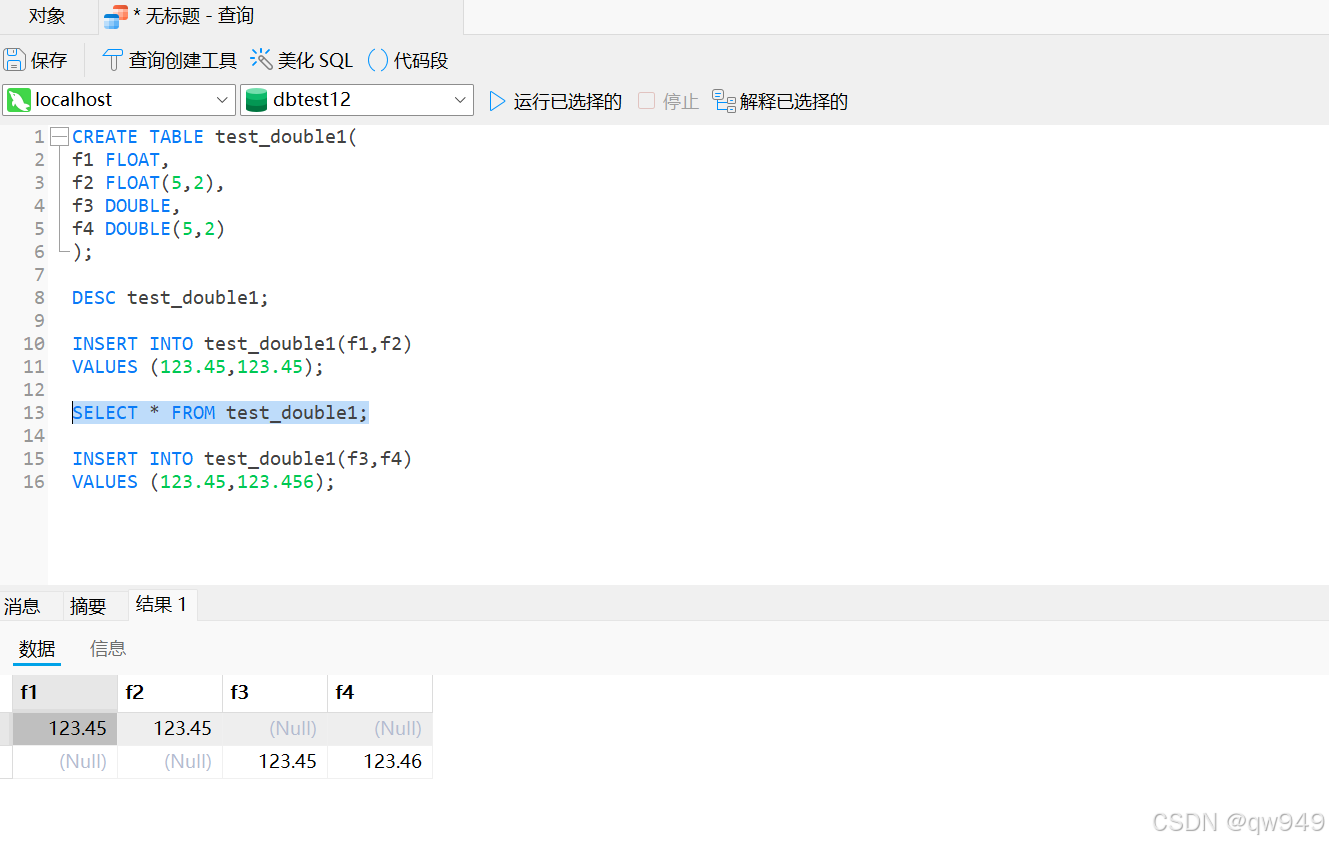The image size is (1329, 844).
Task: Open the 查询创建工具 query builder icon
Action: coord(112,60)
